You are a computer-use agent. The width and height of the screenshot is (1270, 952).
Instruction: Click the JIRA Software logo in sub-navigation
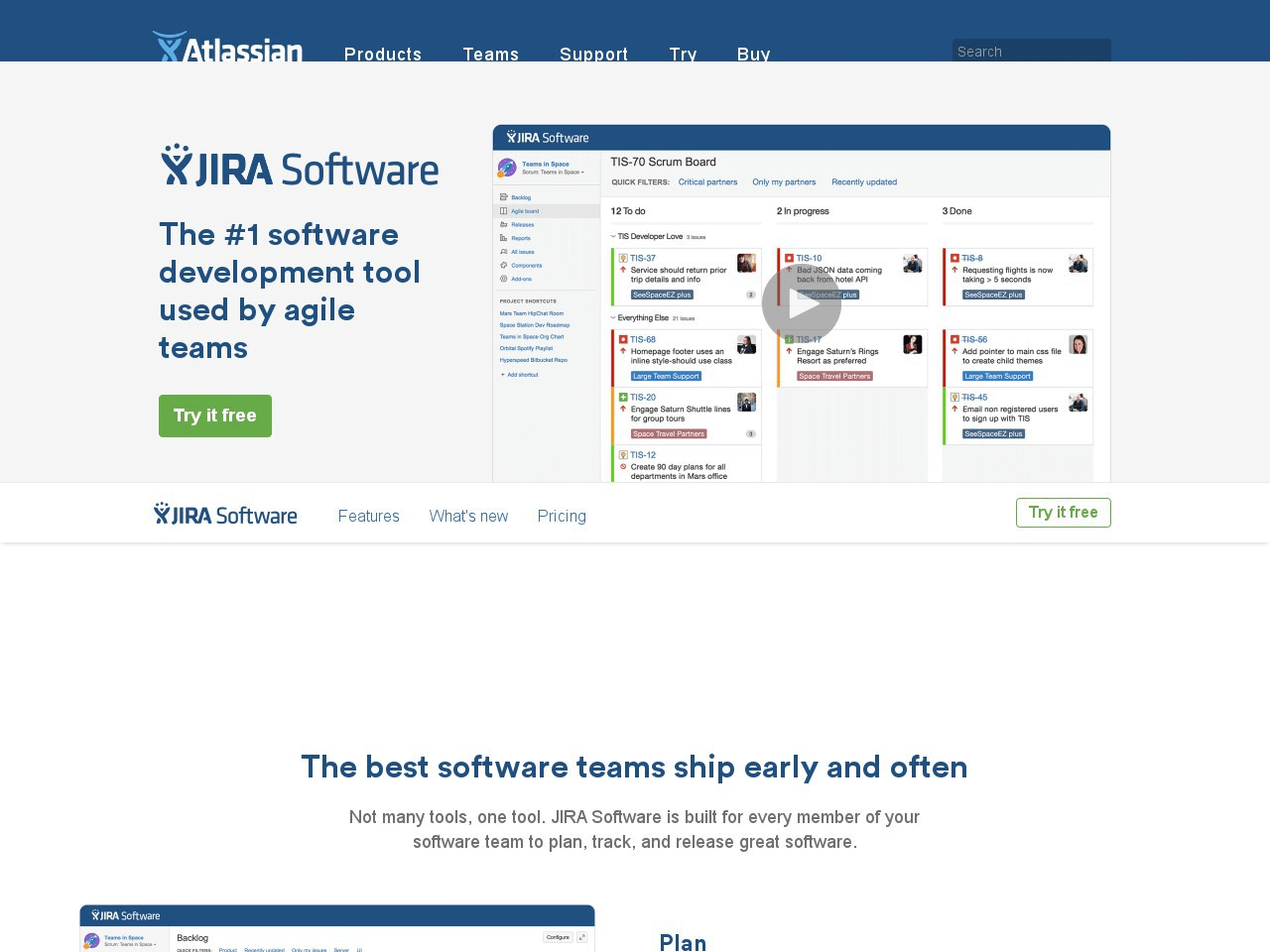click(226, 514)
